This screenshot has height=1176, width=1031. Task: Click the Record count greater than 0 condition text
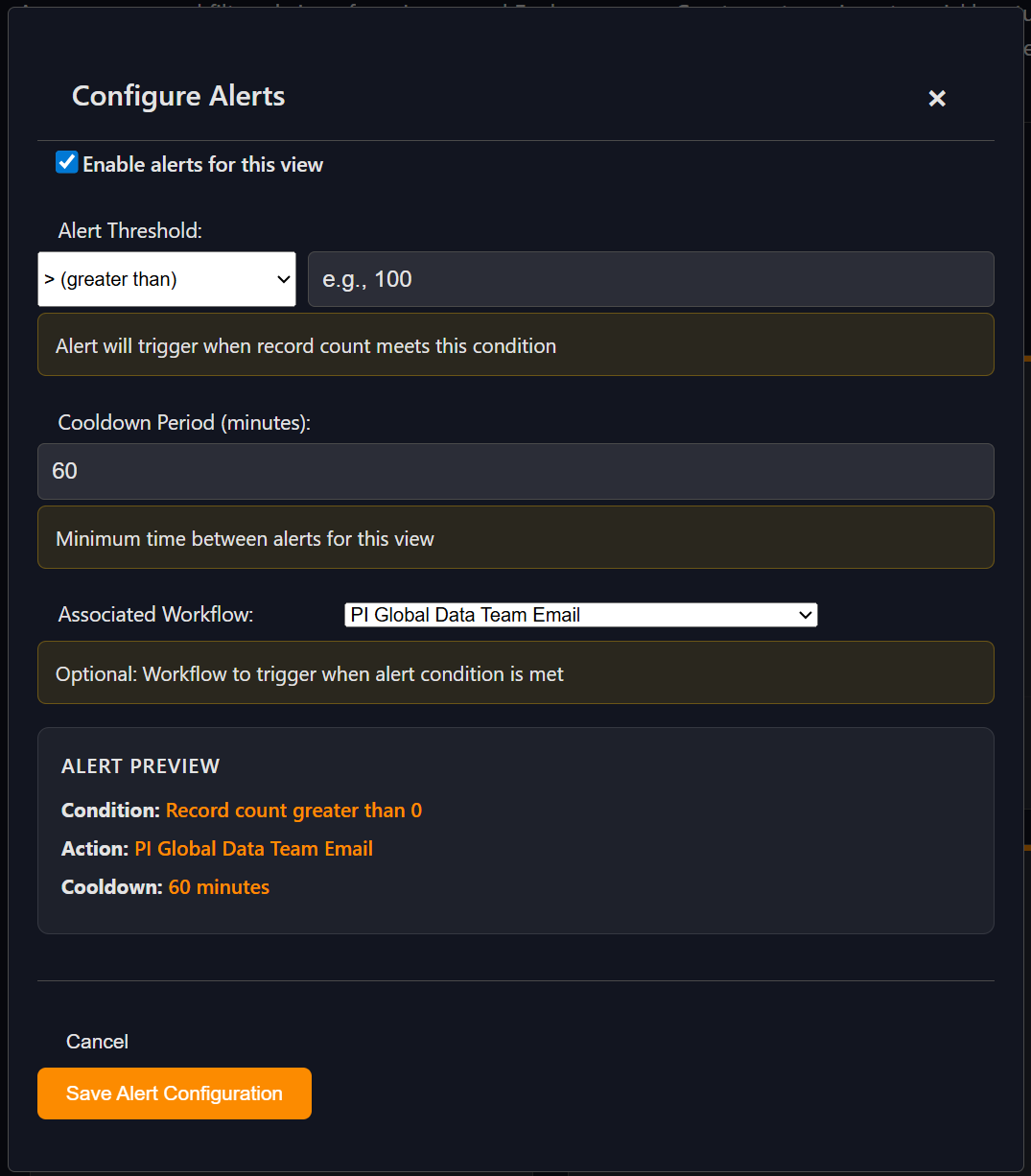pos(293,810)
